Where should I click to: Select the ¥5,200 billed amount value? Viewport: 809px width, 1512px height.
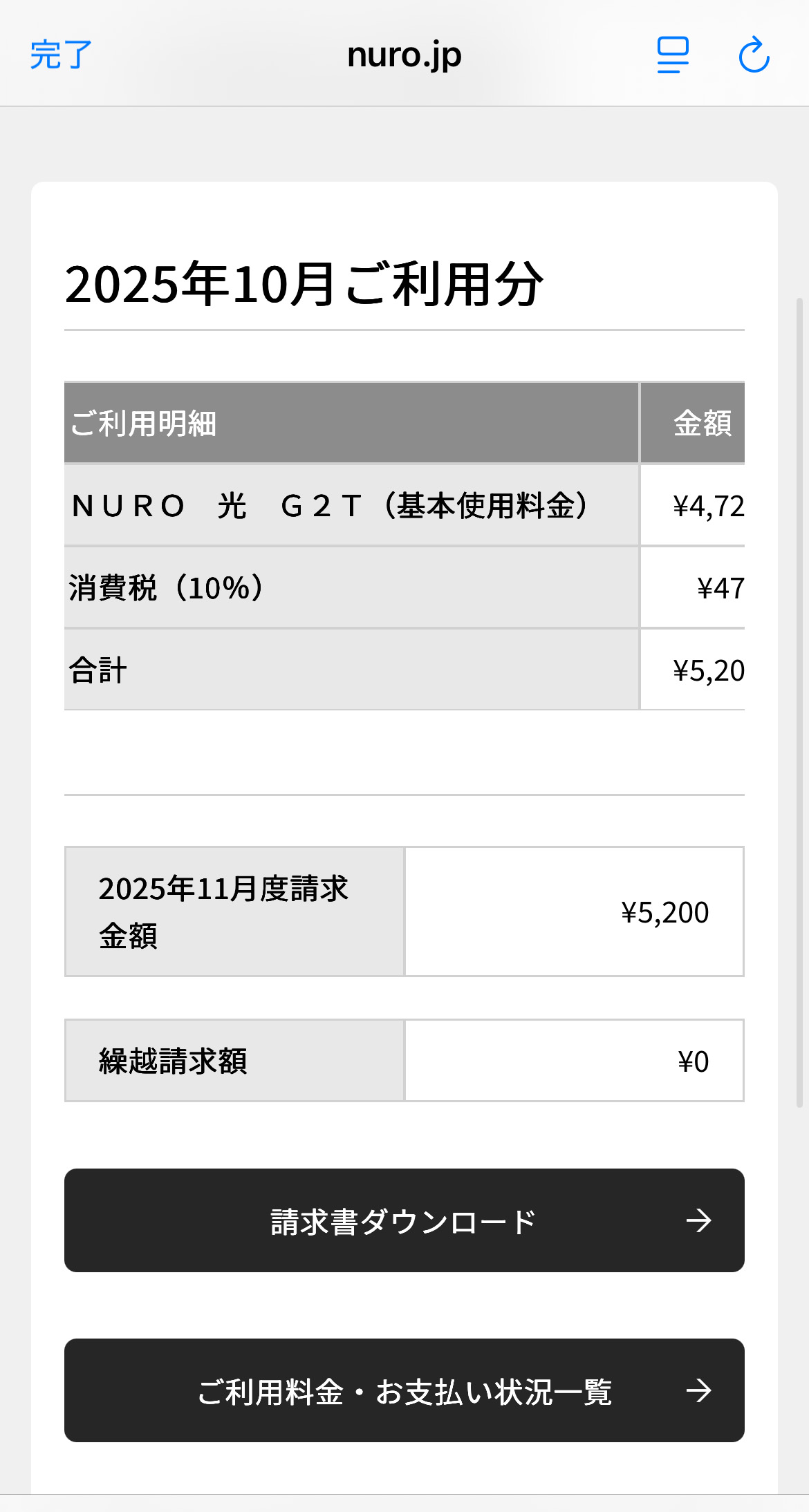(664, 912)
